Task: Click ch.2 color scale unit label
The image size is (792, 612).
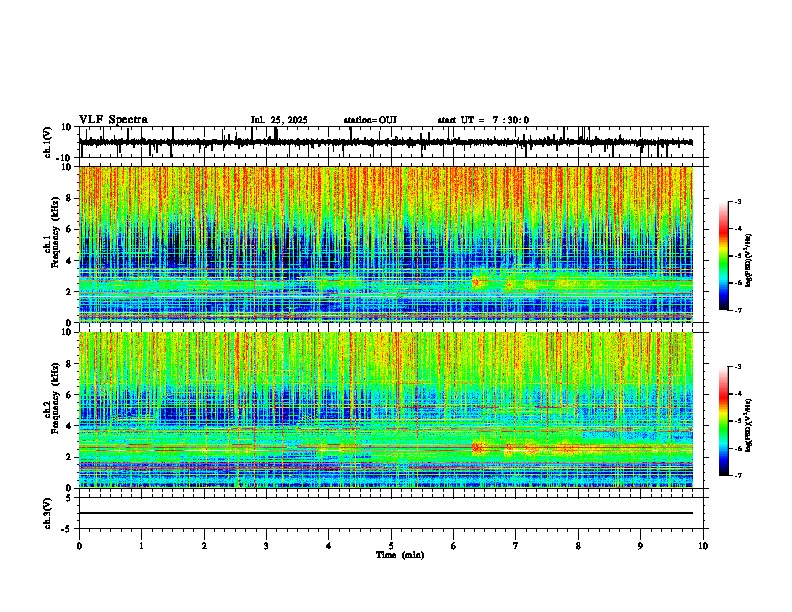Action: 749,425
